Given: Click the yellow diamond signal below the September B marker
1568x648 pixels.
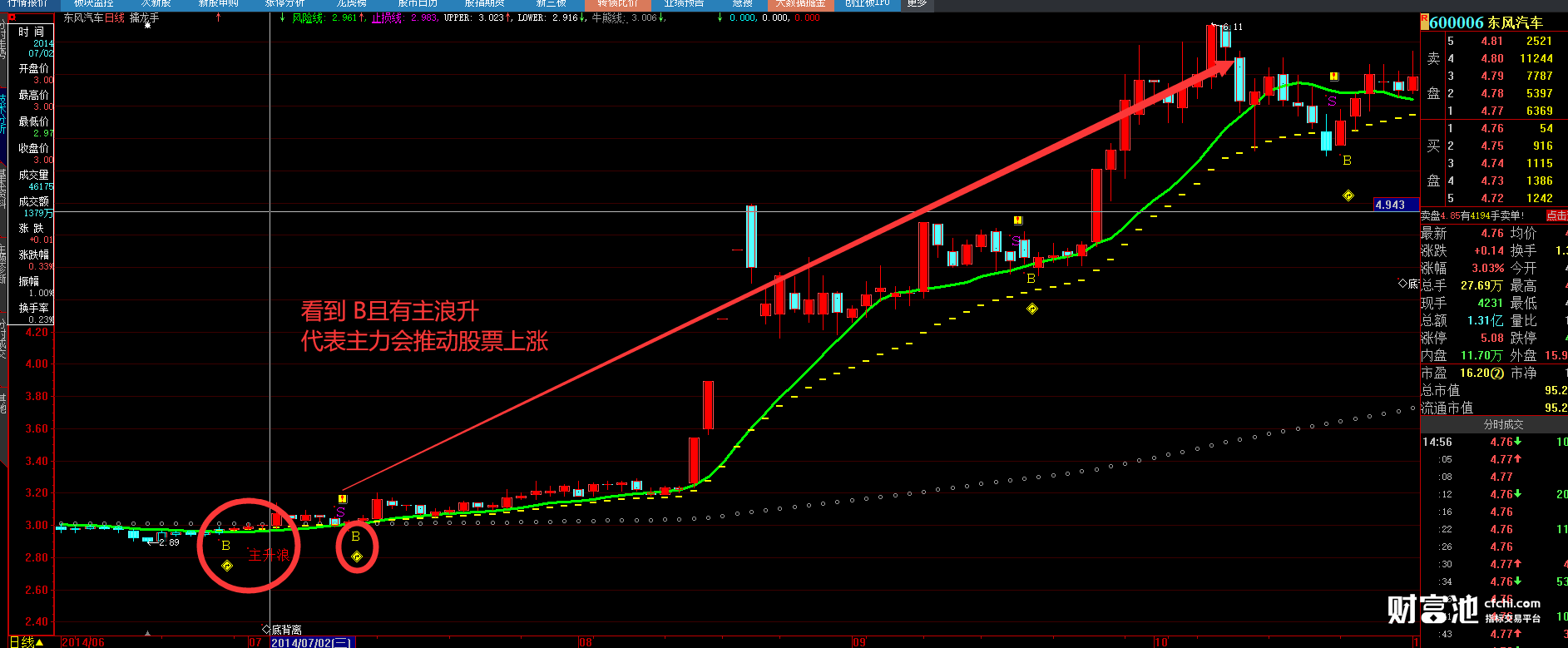Looking at the screenshot, I should pyautogui.click(x=1032, y=309).
